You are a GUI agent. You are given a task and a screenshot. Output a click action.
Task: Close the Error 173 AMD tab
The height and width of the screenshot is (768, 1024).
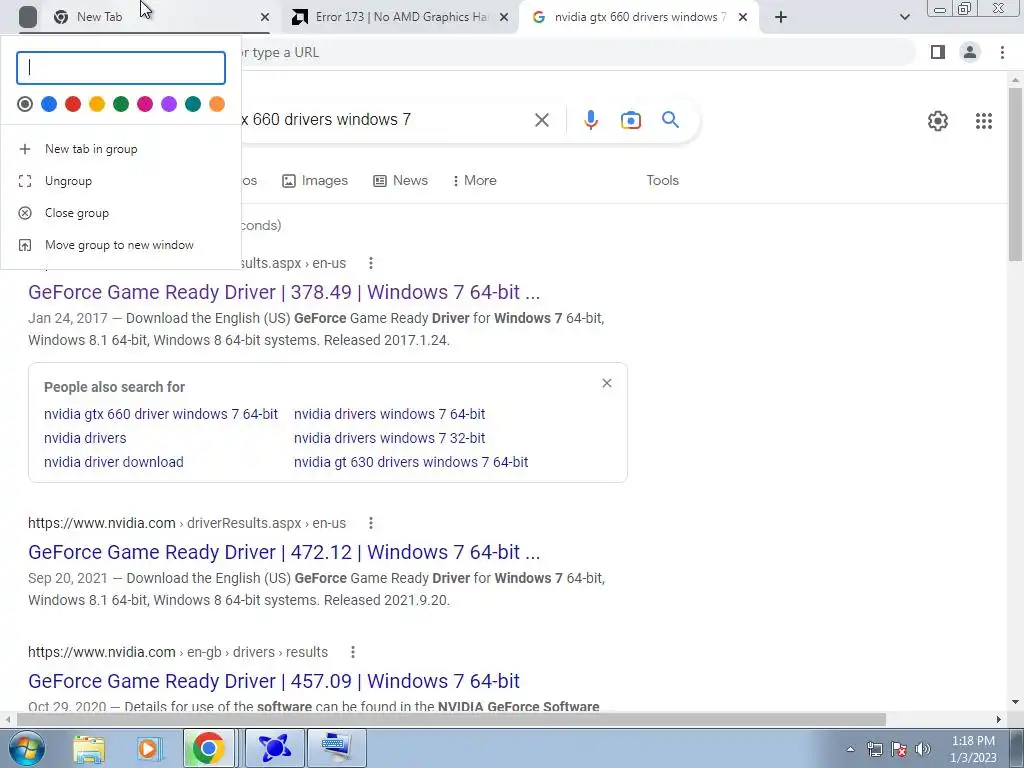point(504,17)
